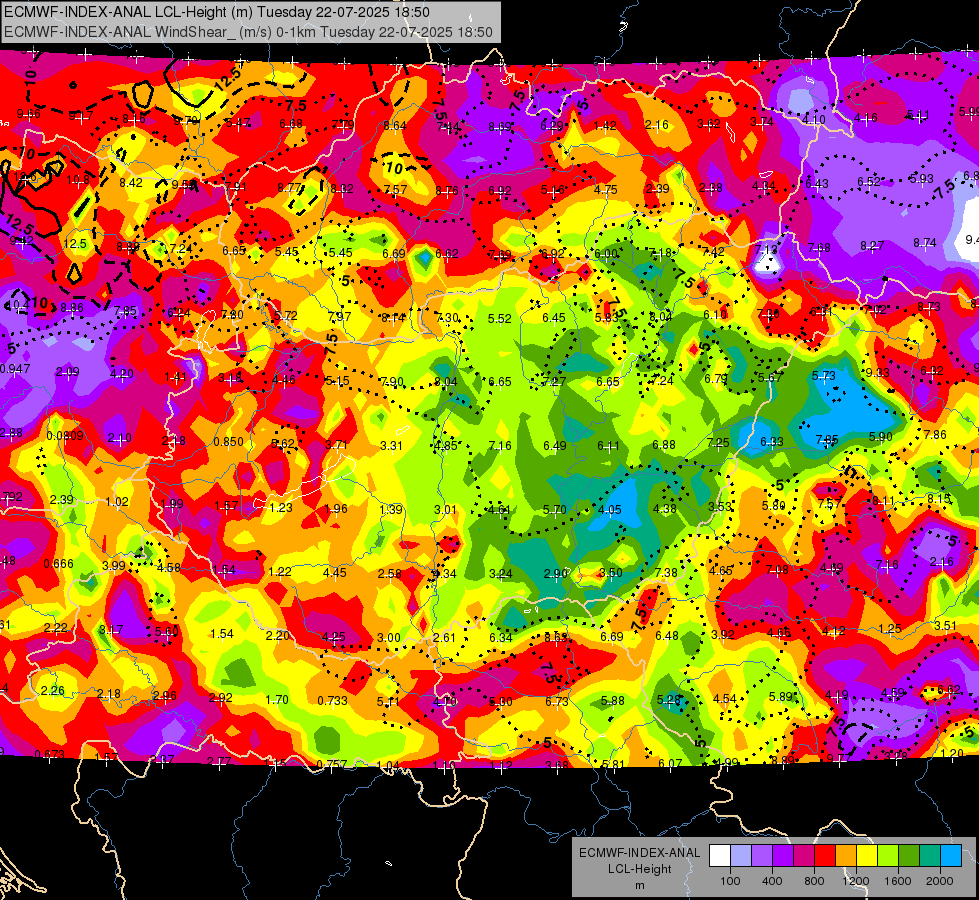
Task: Click the wind shear value 3.31
Action: pos(391,446)
